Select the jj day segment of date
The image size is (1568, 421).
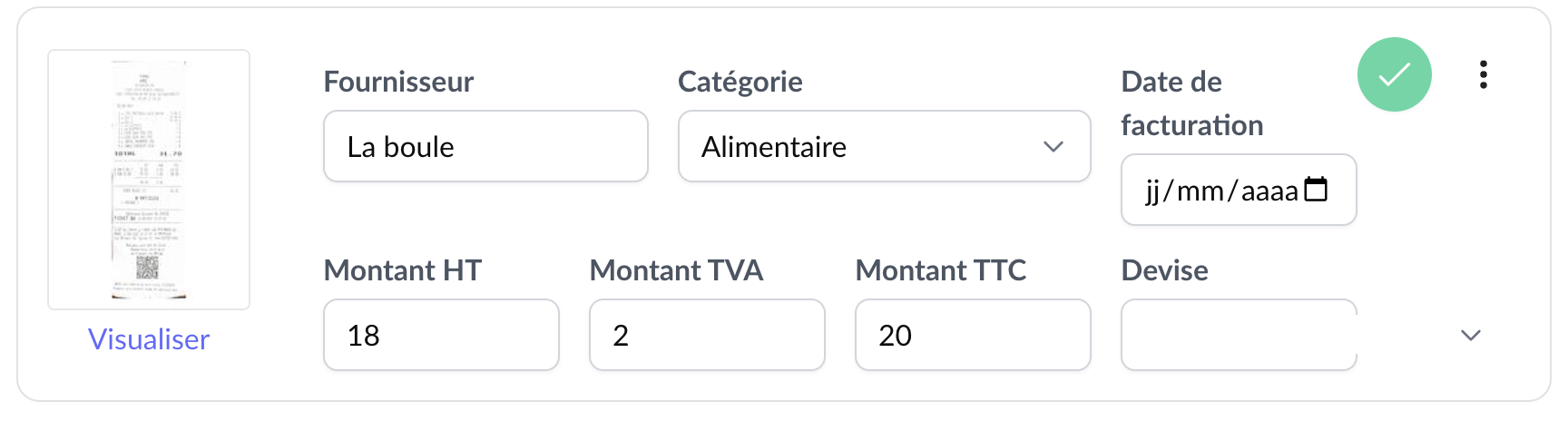click(x=1152, y=191)
